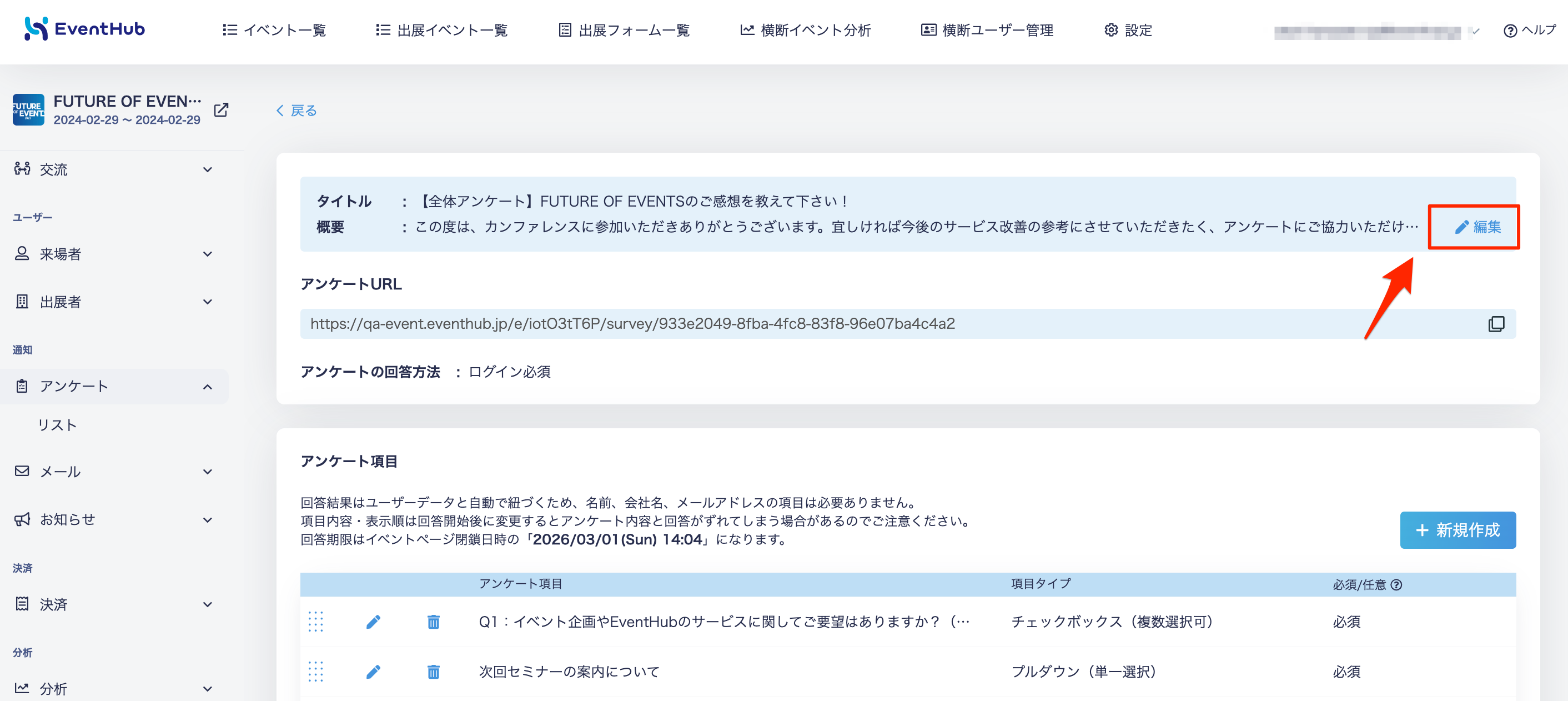Click the お知らせ megaphone icon

coord(22,519)
